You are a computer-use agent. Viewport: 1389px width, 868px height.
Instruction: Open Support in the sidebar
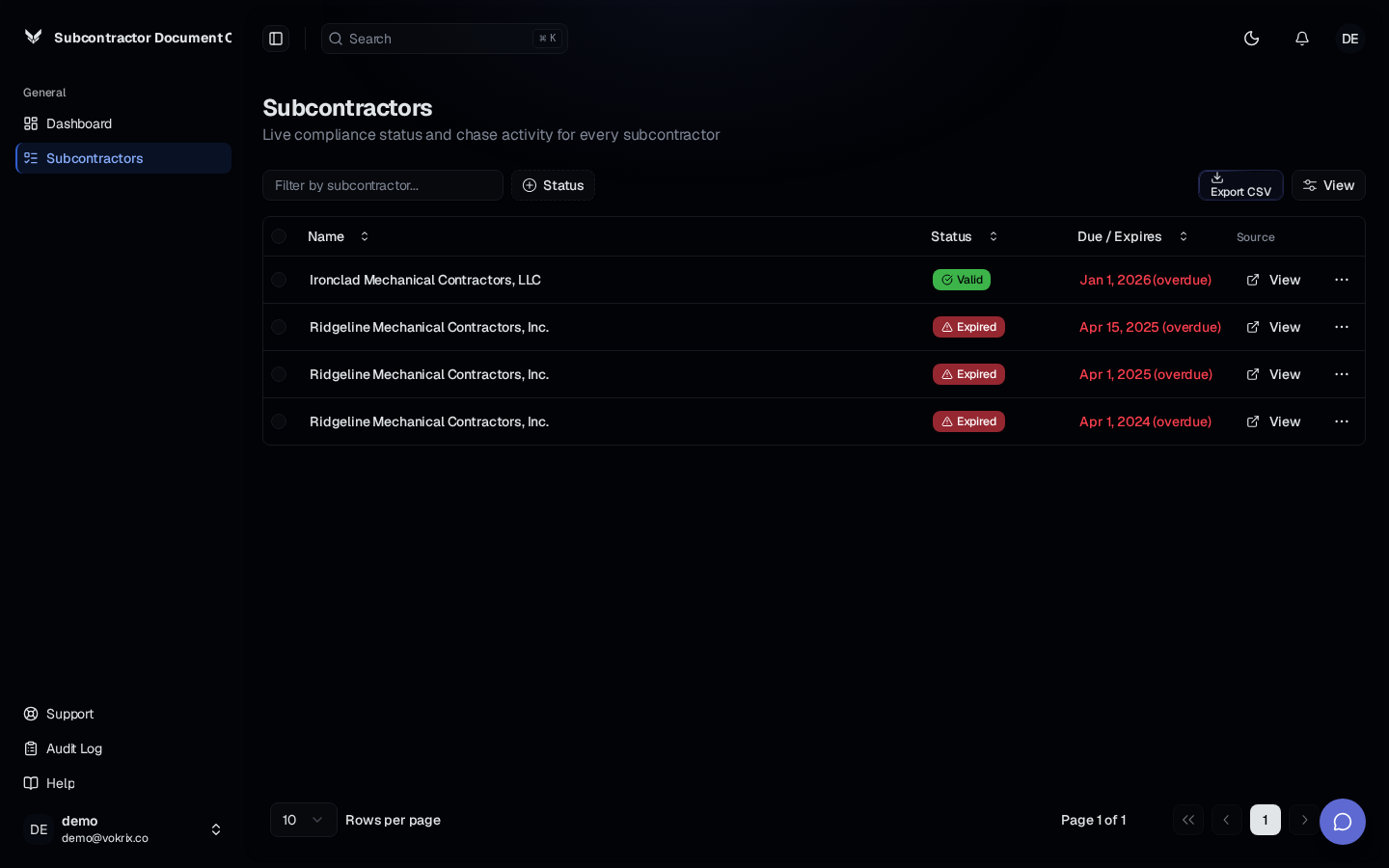[123, 714]
